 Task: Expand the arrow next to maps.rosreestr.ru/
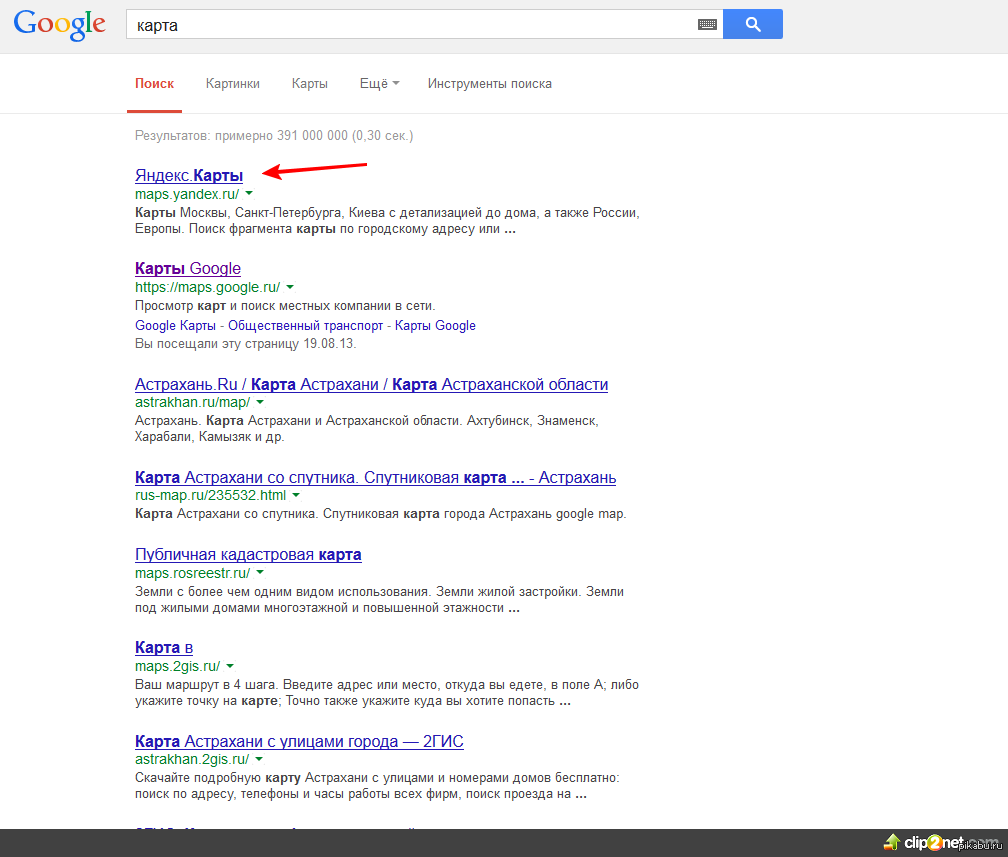260,572
